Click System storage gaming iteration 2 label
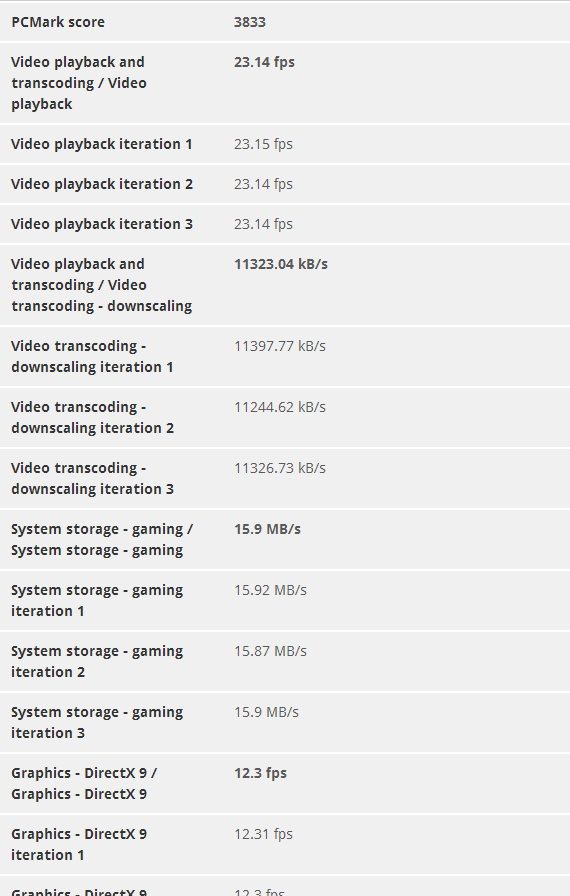 [x=97, y=661]
